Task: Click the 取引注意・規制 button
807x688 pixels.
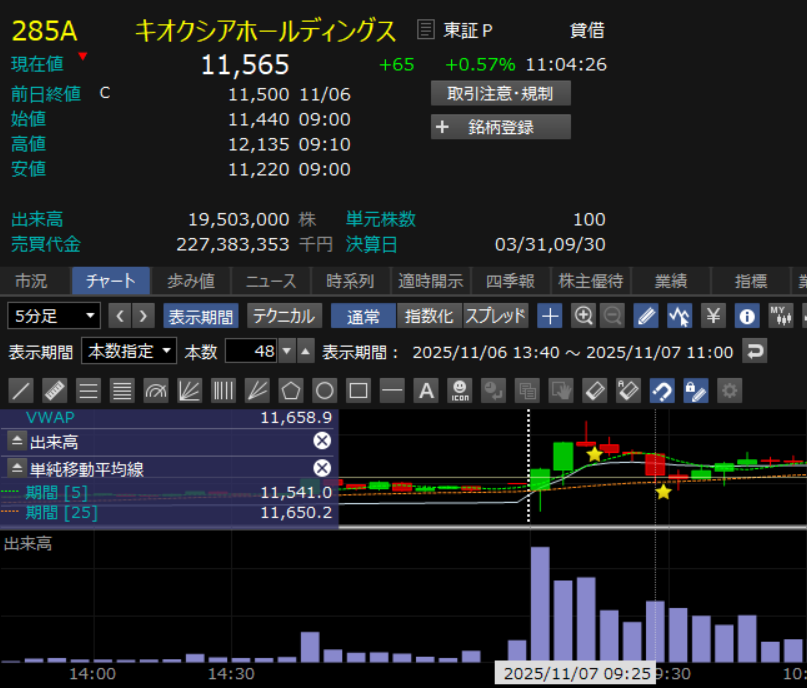Action: click(501, 94)
